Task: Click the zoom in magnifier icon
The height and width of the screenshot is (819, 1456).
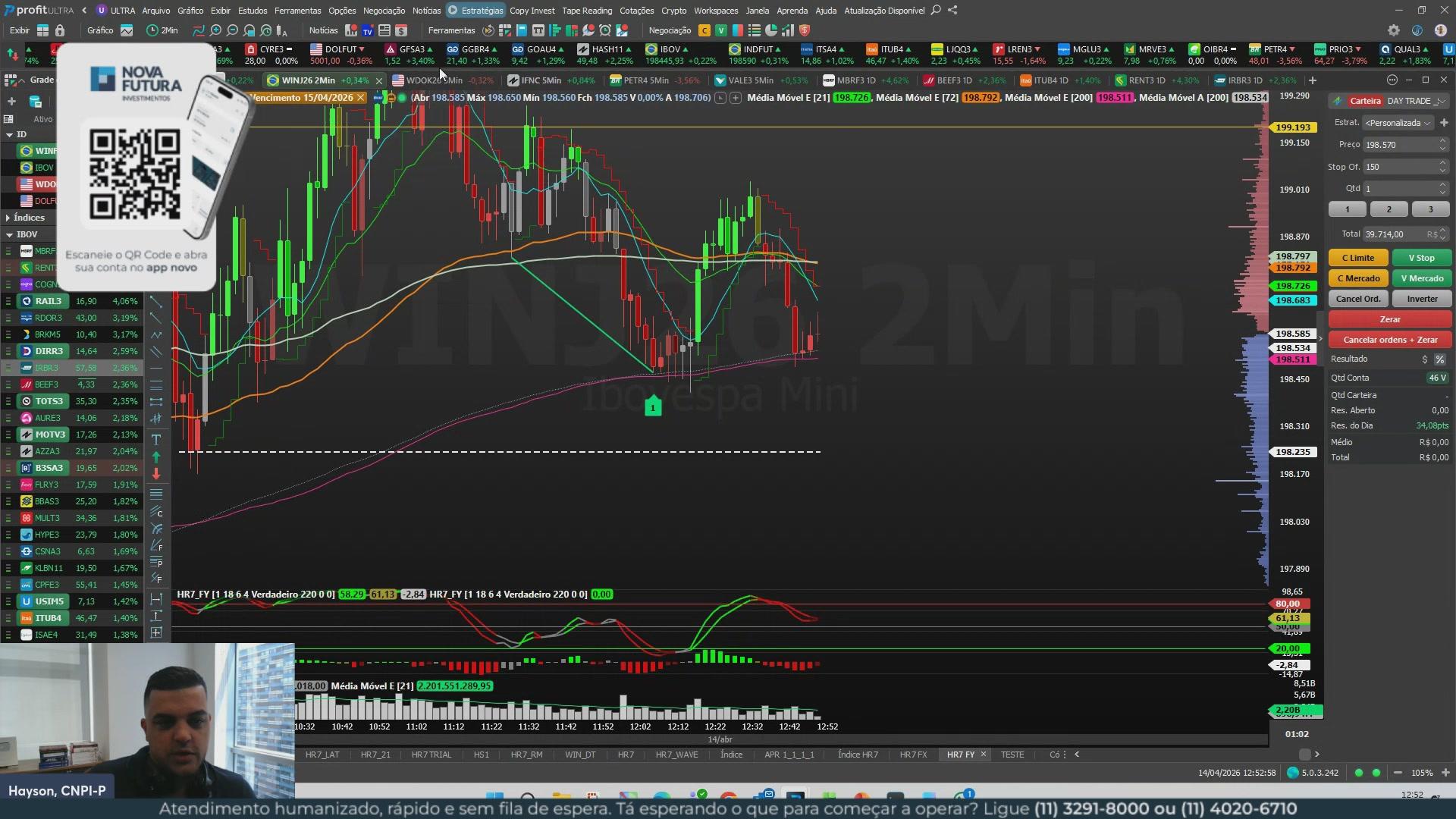Action: pos(215,30)
